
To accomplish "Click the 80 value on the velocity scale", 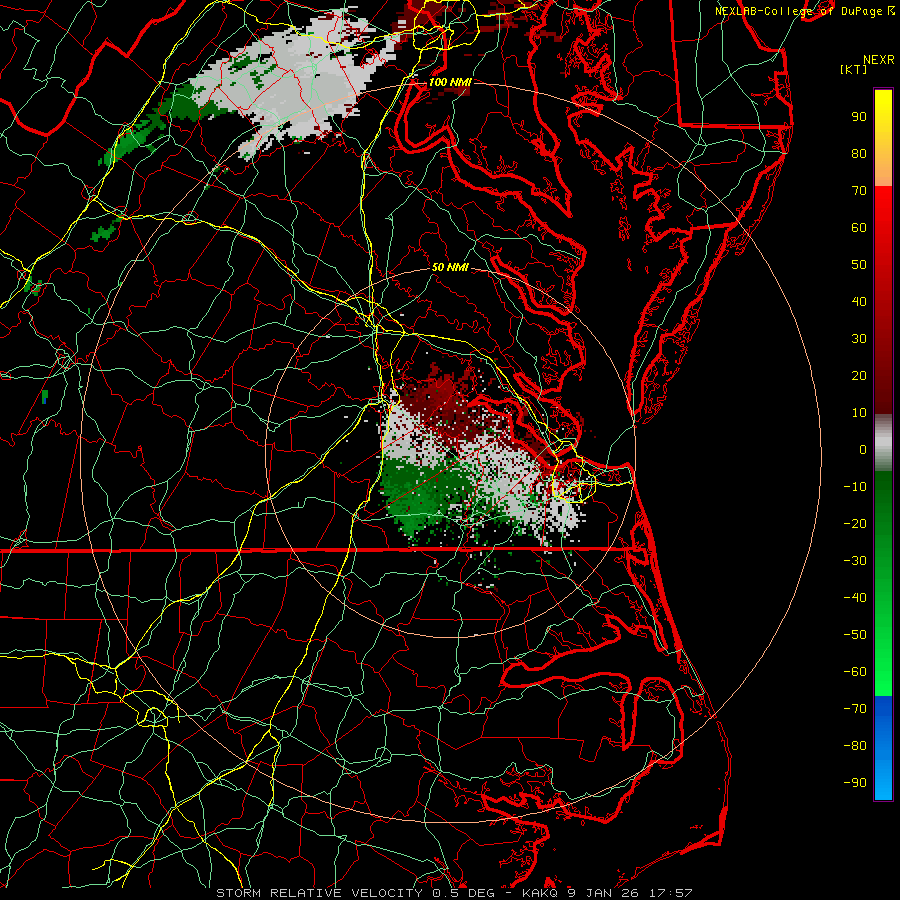I will pos(859,154).
